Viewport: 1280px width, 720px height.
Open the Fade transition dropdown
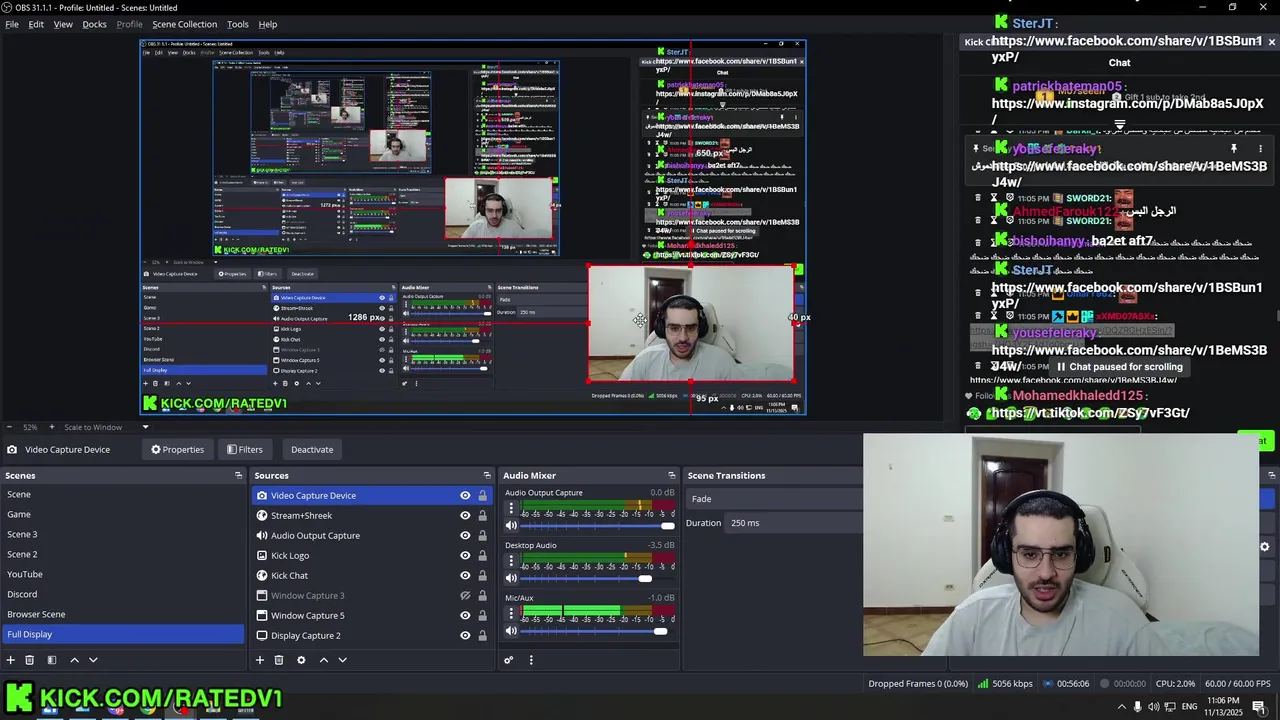775,499
